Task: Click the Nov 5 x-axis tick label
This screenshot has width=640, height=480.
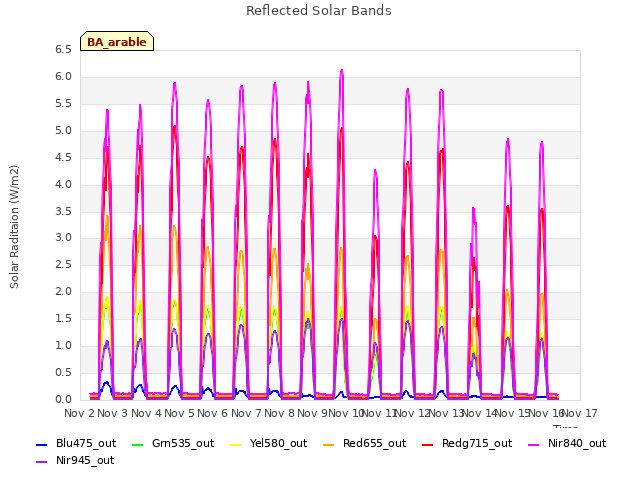Action: pyautogui.click(x=179, y=413)
